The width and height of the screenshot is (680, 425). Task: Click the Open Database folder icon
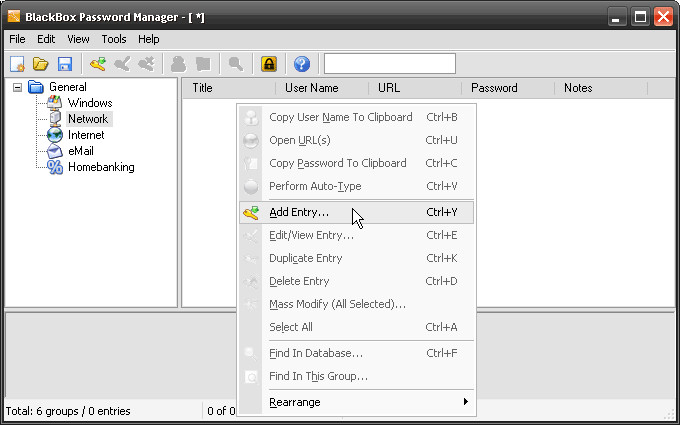[41, 64]
